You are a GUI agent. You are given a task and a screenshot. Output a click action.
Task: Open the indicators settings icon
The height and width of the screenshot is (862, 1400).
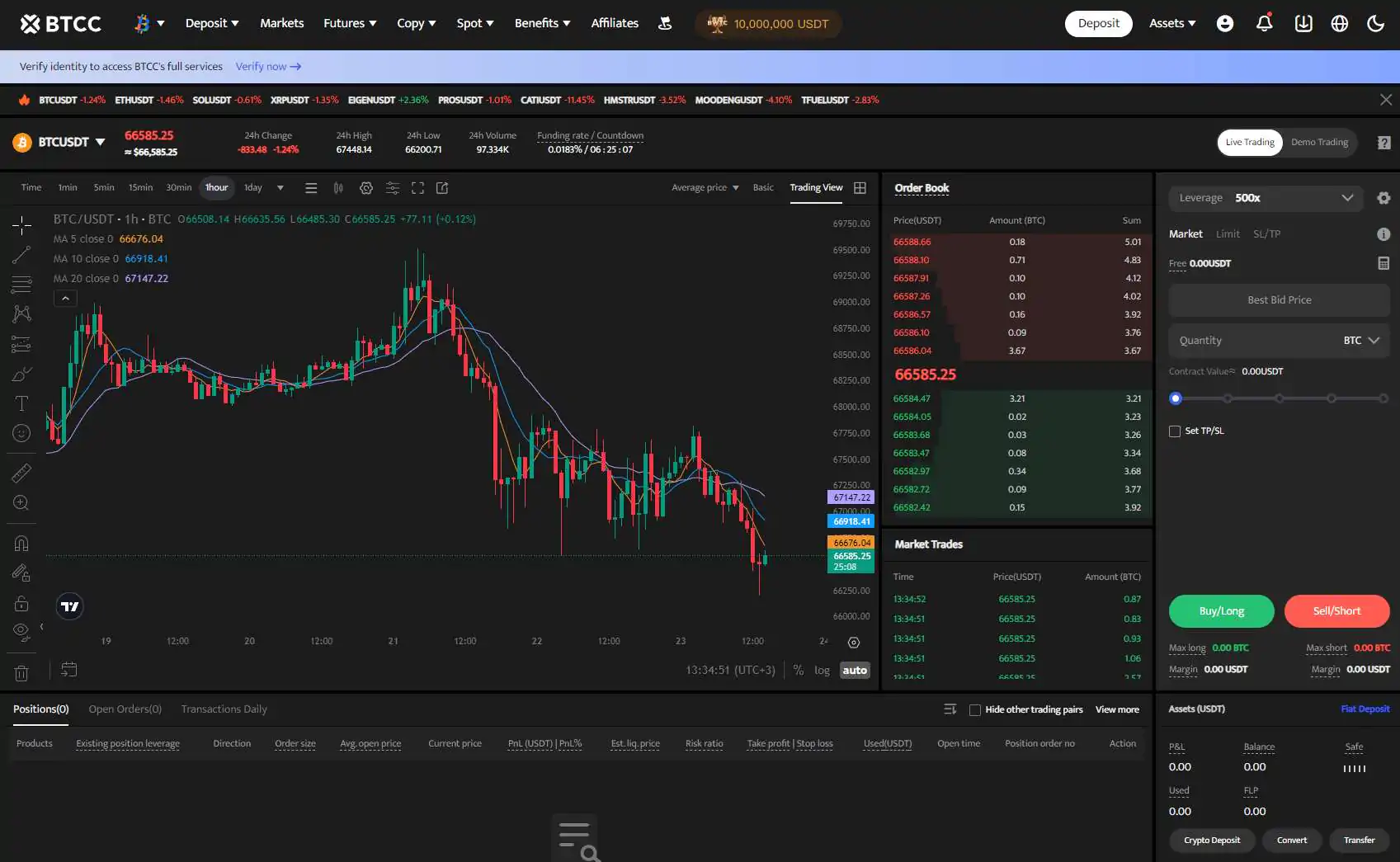(x=393, y=188)
